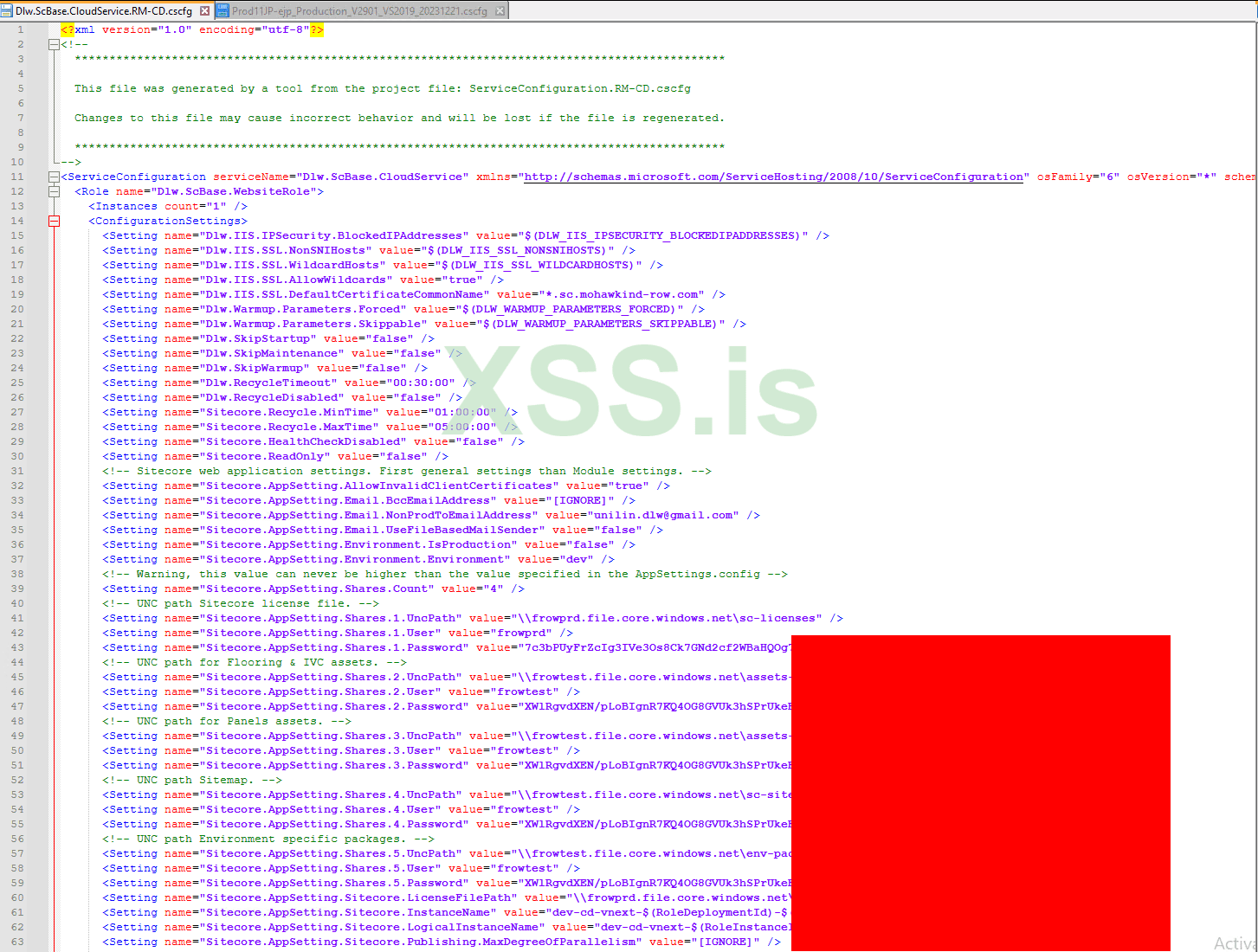The image size is (1258, 952).
Task: Place cursor in the highlighted xml declaration
Action: tap(190, 29)
